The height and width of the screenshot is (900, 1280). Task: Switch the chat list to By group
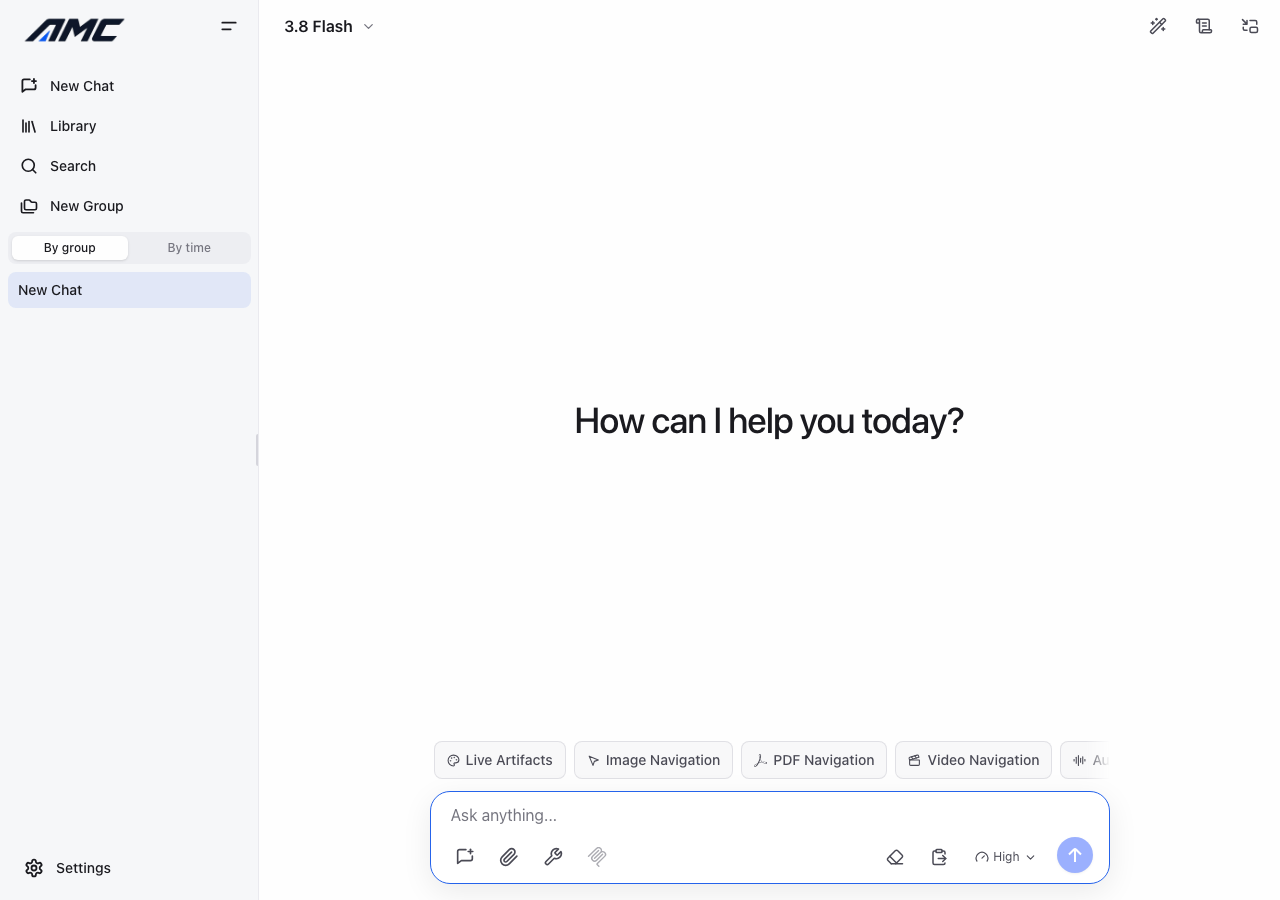(x=70, y=248)
